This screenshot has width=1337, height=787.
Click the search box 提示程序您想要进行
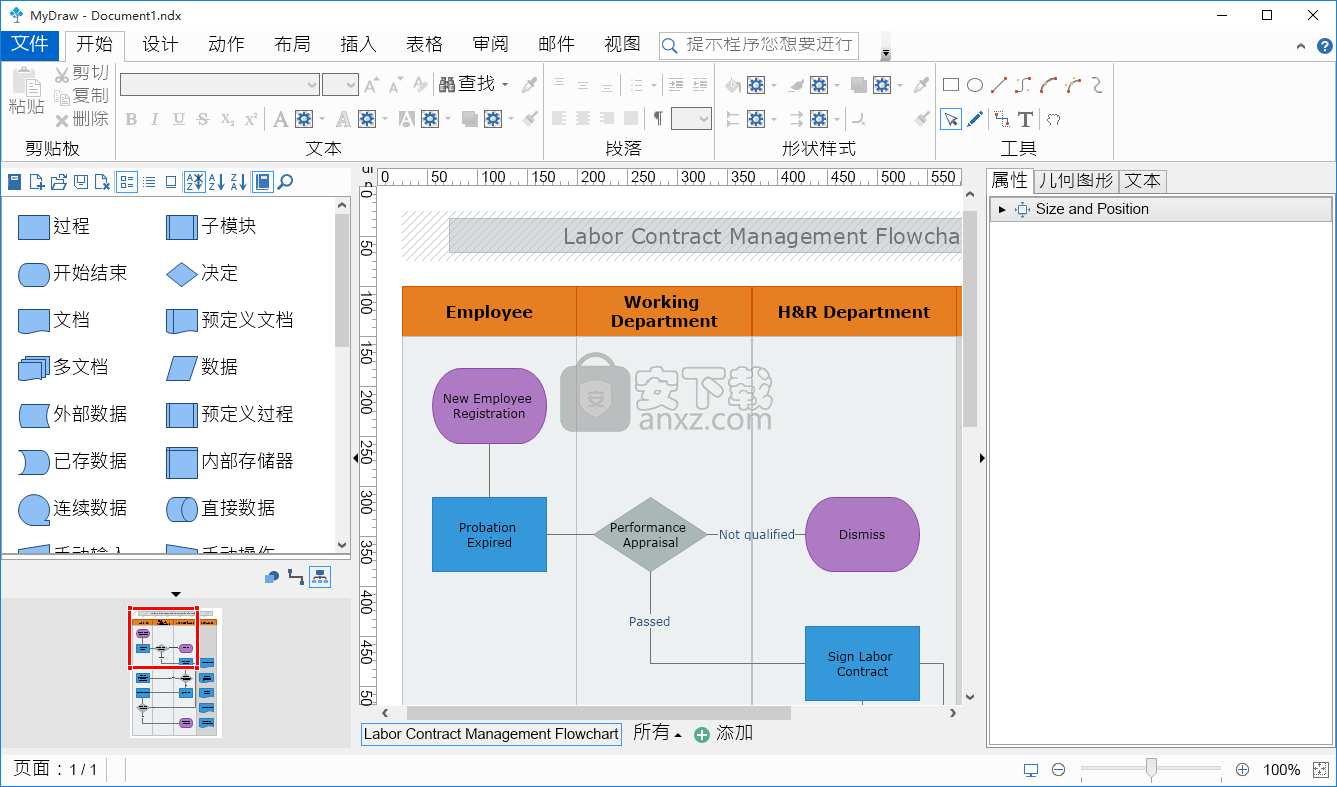(759, 45)
